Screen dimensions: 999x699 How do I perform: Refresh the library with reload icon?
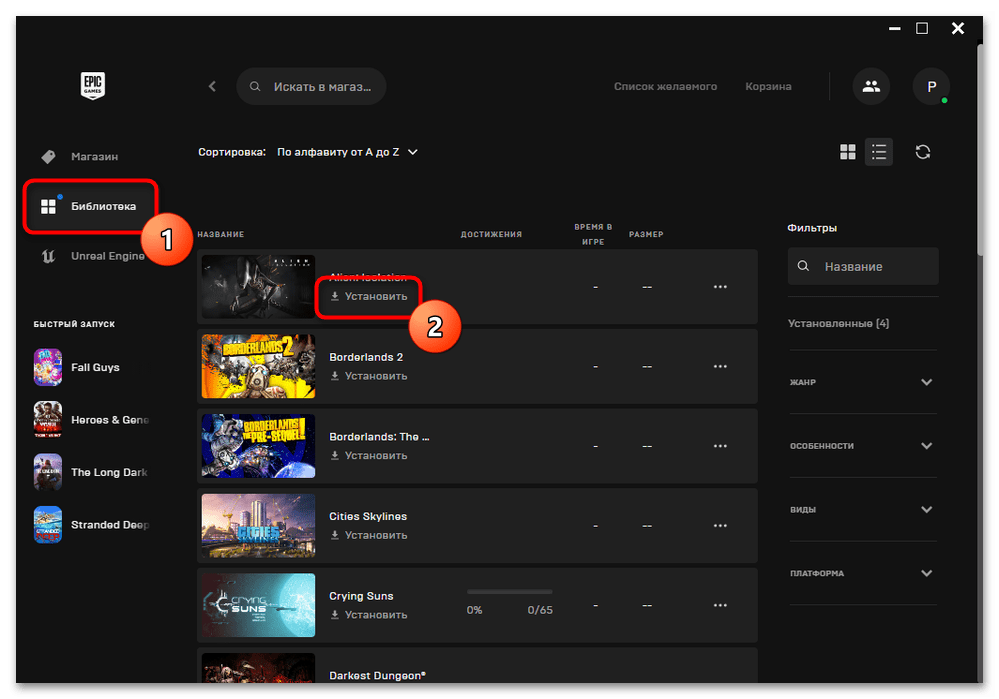pyautogui.click(x=923, y=152)
